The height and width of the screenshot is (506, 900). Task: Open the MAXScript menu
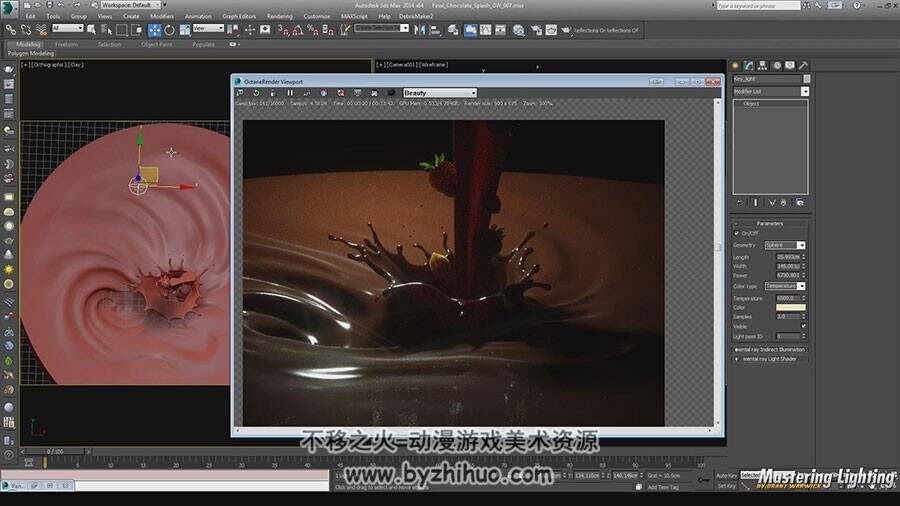pos(354,17)
